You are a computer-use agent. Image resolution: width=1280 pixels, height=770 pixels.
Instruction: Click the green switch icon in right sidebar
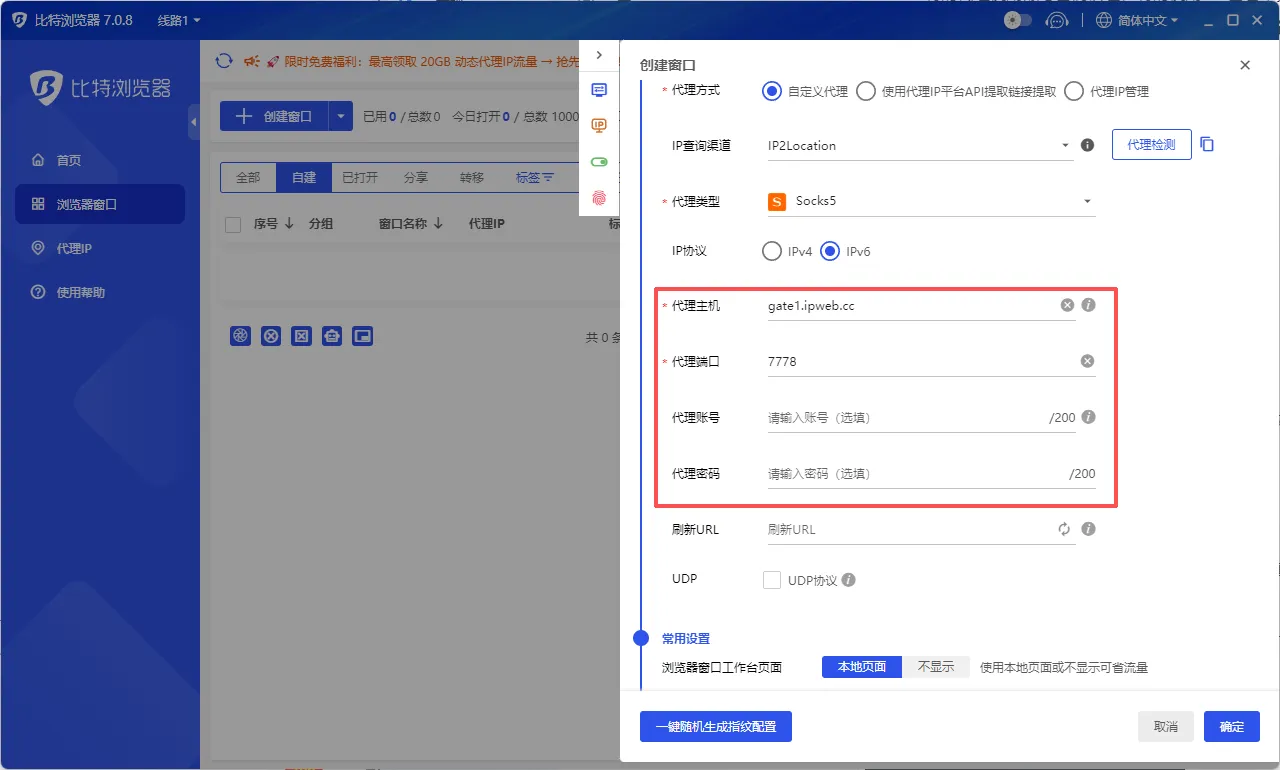click(x=599, y=161)
